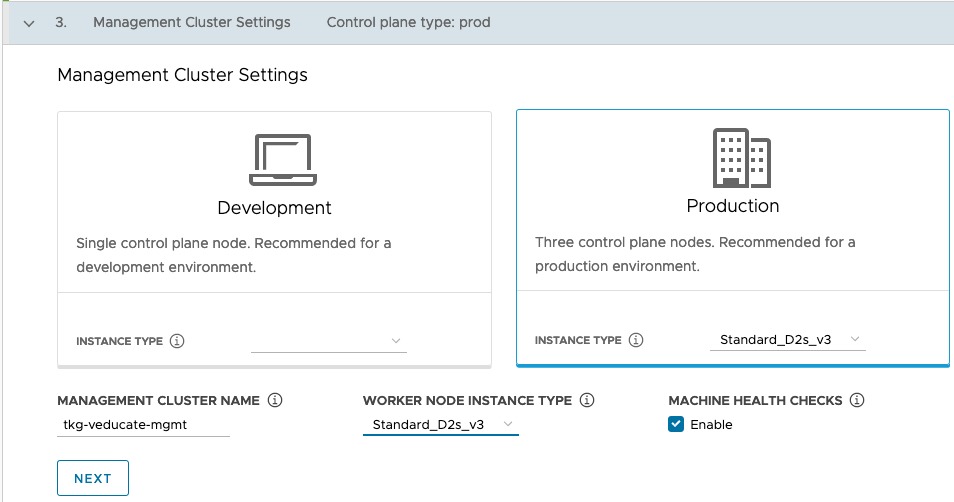The height and width of the screenshot is (502, 954).
Task: Click the 'Control plane type: prod' summary text
Action: pyautogui.click(x=408, y=23)
